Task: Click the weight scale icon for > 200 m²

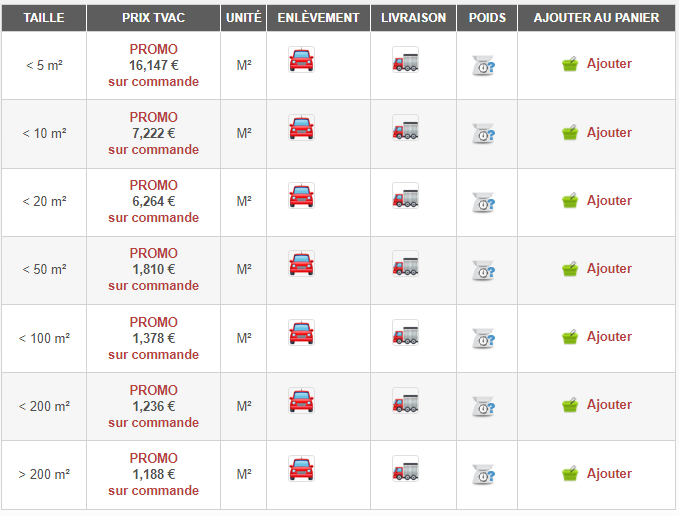Action: coord(484,476)
